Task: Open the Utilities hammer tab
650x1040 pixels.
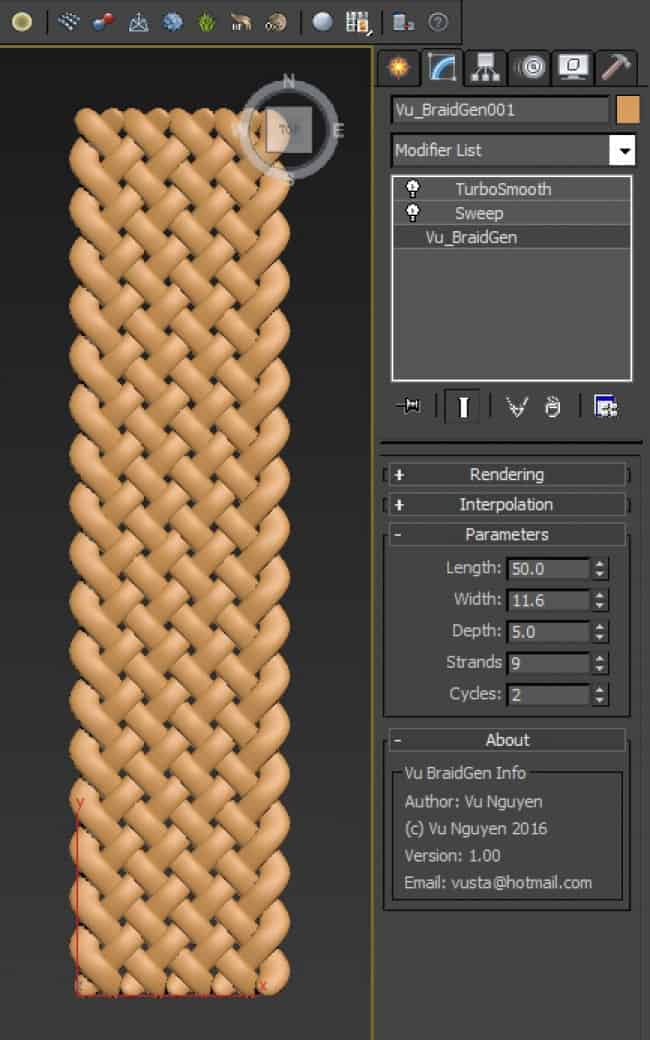Action: click(617, 67)
